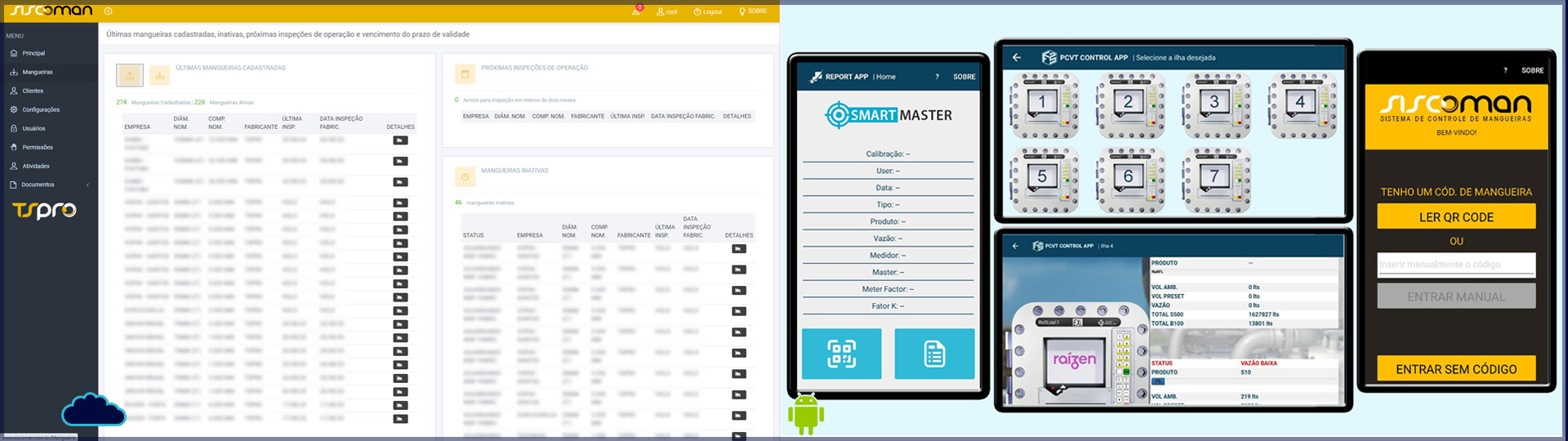Click the Calibração field in Report App
The width and height of the screenshot is (1568, 441).
[x=889, y=154]
